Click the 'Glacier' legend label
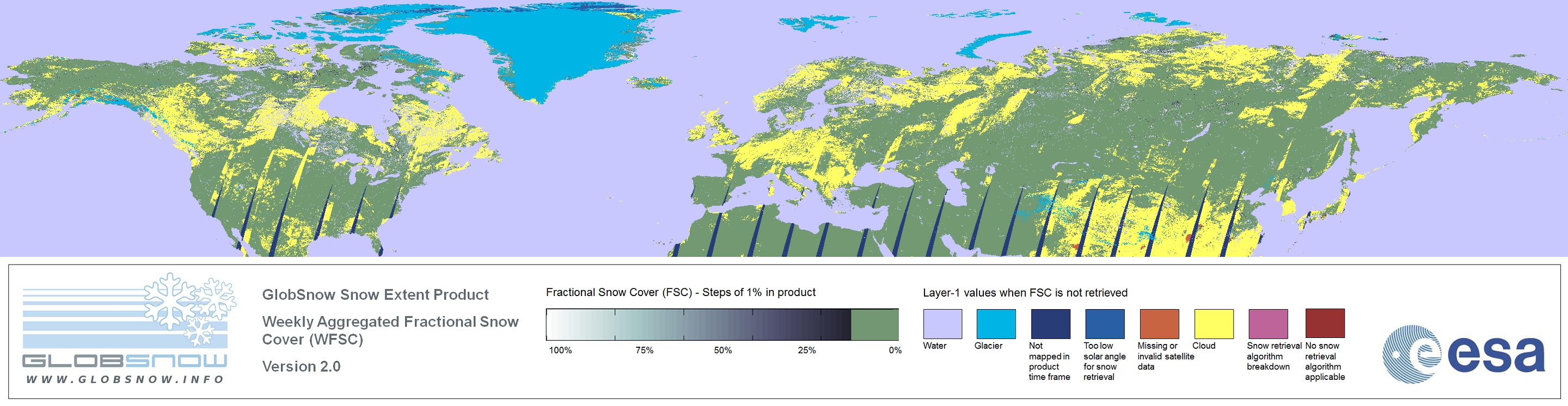The height and width of the screenshot is (406, 1568). [988, 346]
